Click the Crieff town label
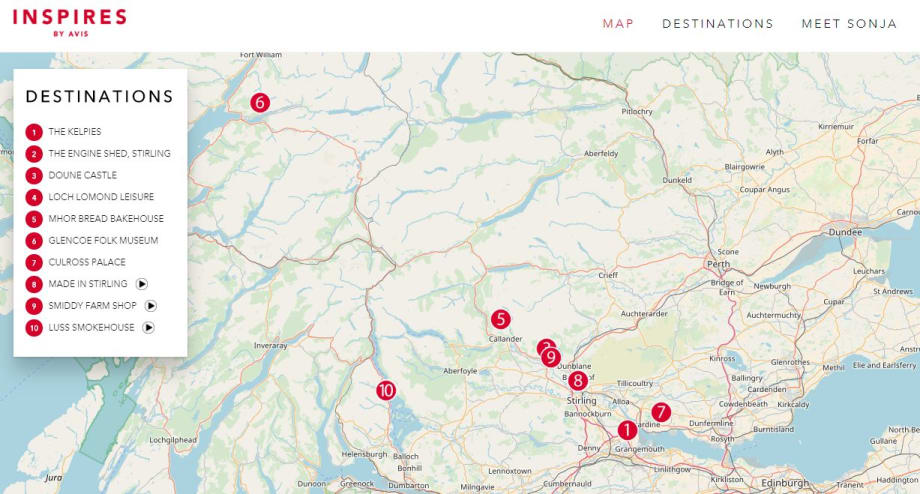The image size is (920, 494). pyautogui.click(x=608, y=275)
